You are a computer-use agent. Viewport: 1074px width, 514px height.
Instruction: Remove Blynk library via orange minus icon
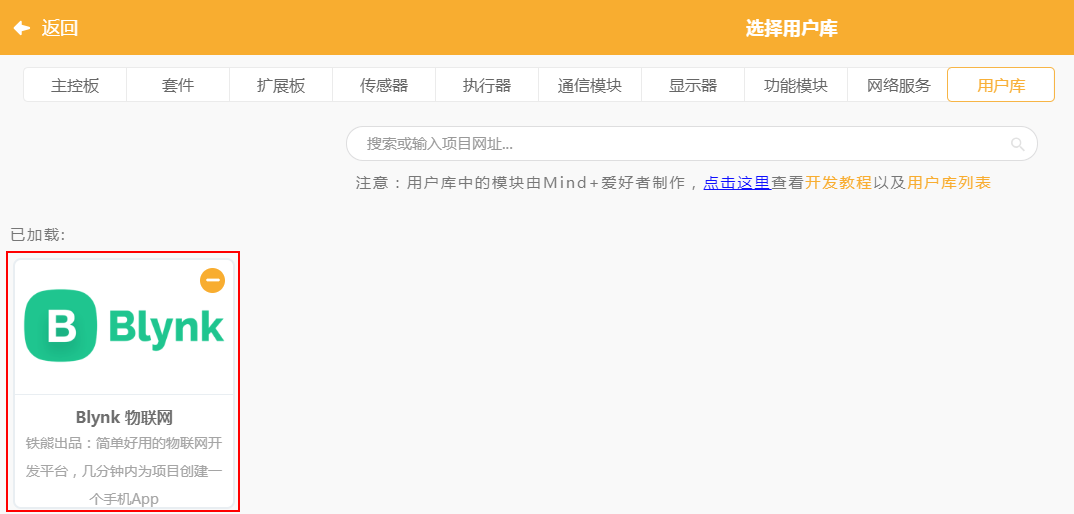212,280
